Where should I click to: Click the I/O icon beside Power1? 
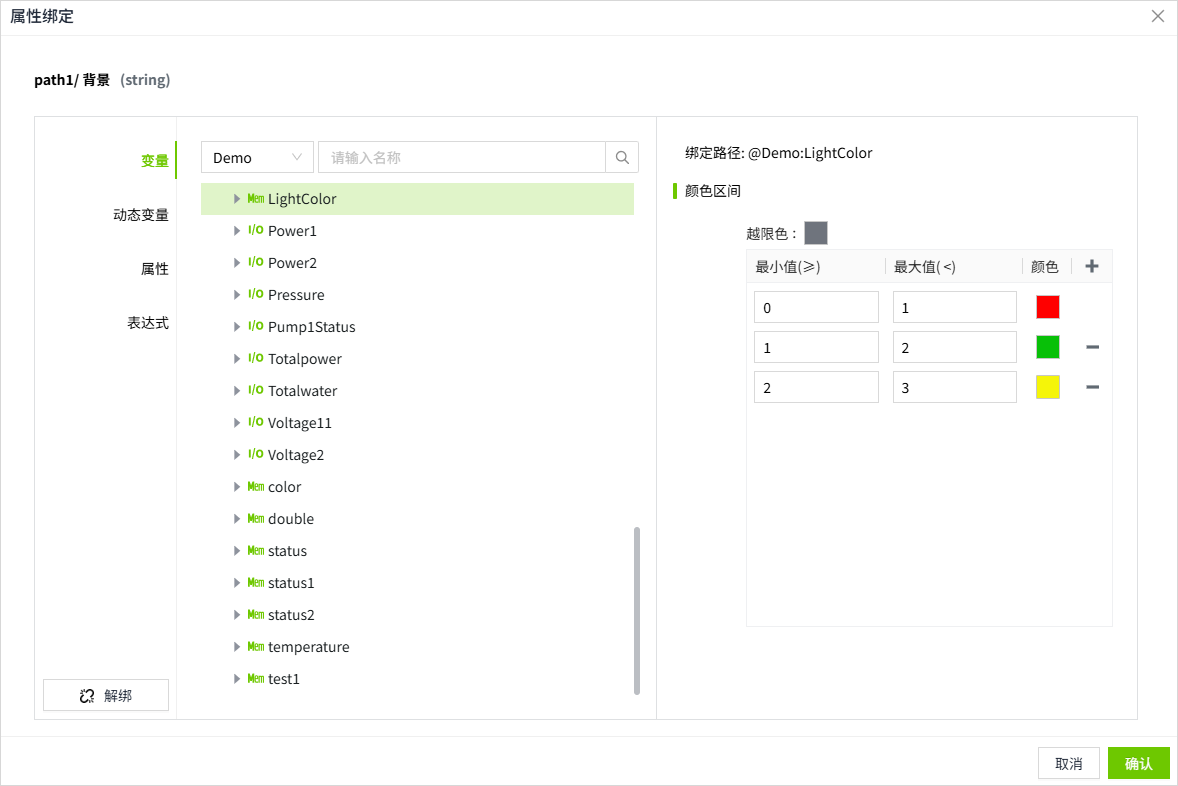coord(255,231)
